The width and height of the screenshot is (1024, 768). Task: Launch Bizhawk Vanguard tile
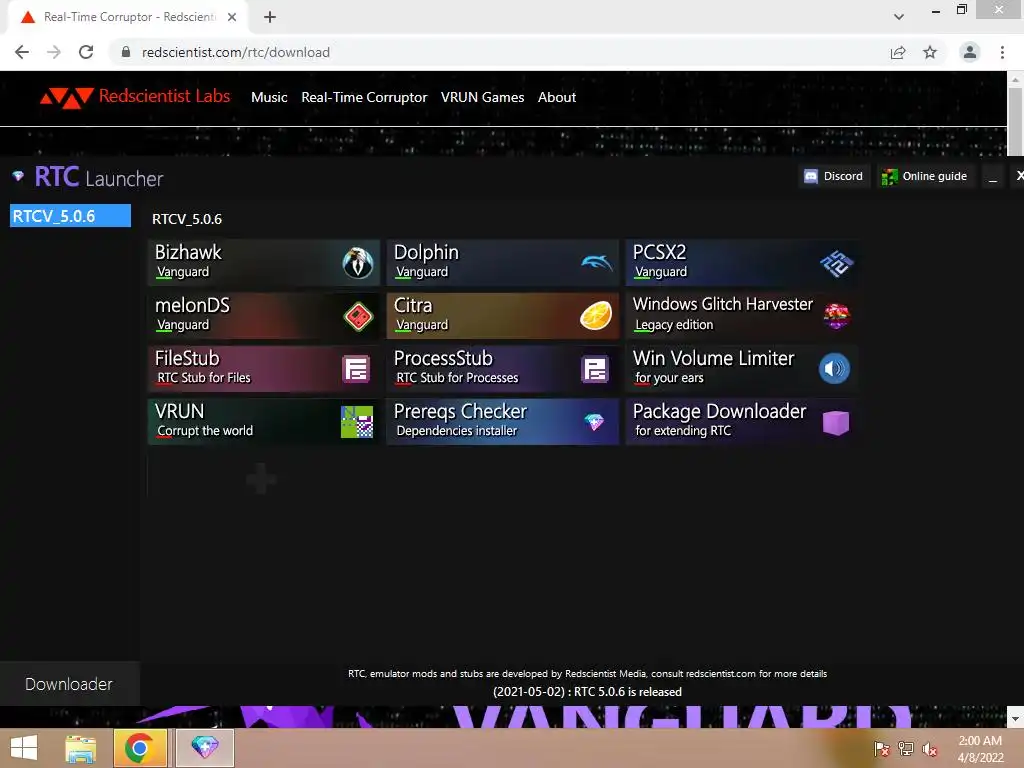tap(264, 263)
